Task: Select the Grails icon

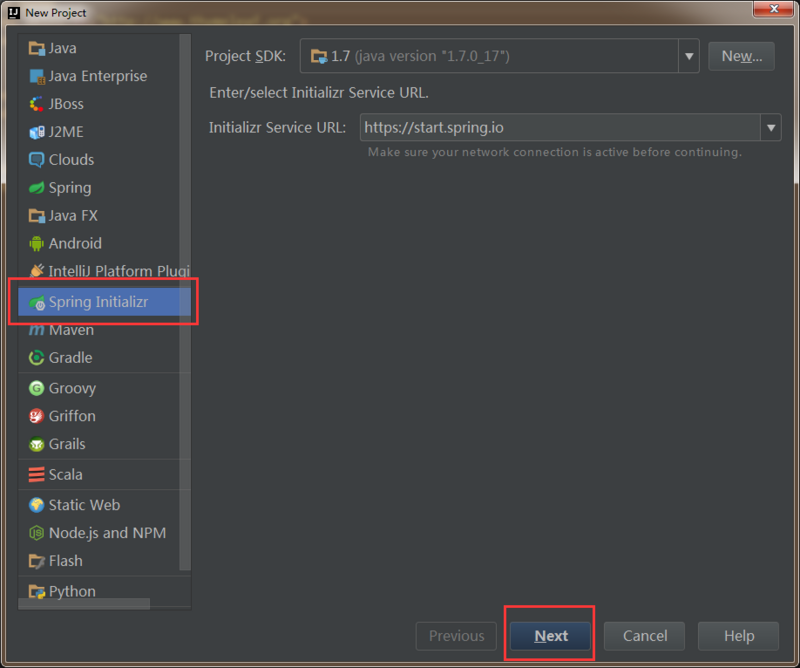Action: pos(37,444)
